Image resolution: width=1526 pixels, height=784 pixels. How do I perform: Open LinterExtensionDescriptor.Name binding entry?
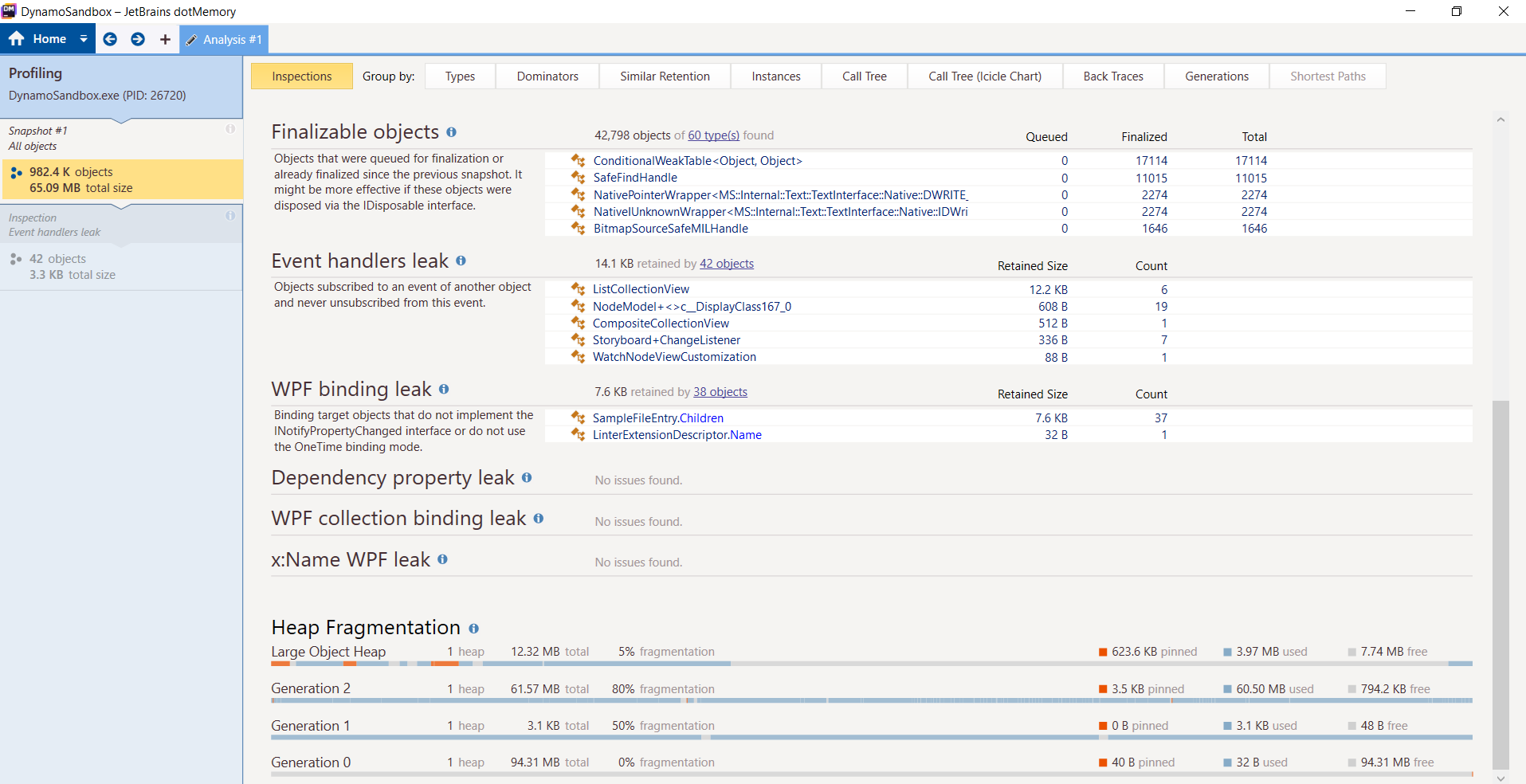pyautogui.click(x=677, y=435)
